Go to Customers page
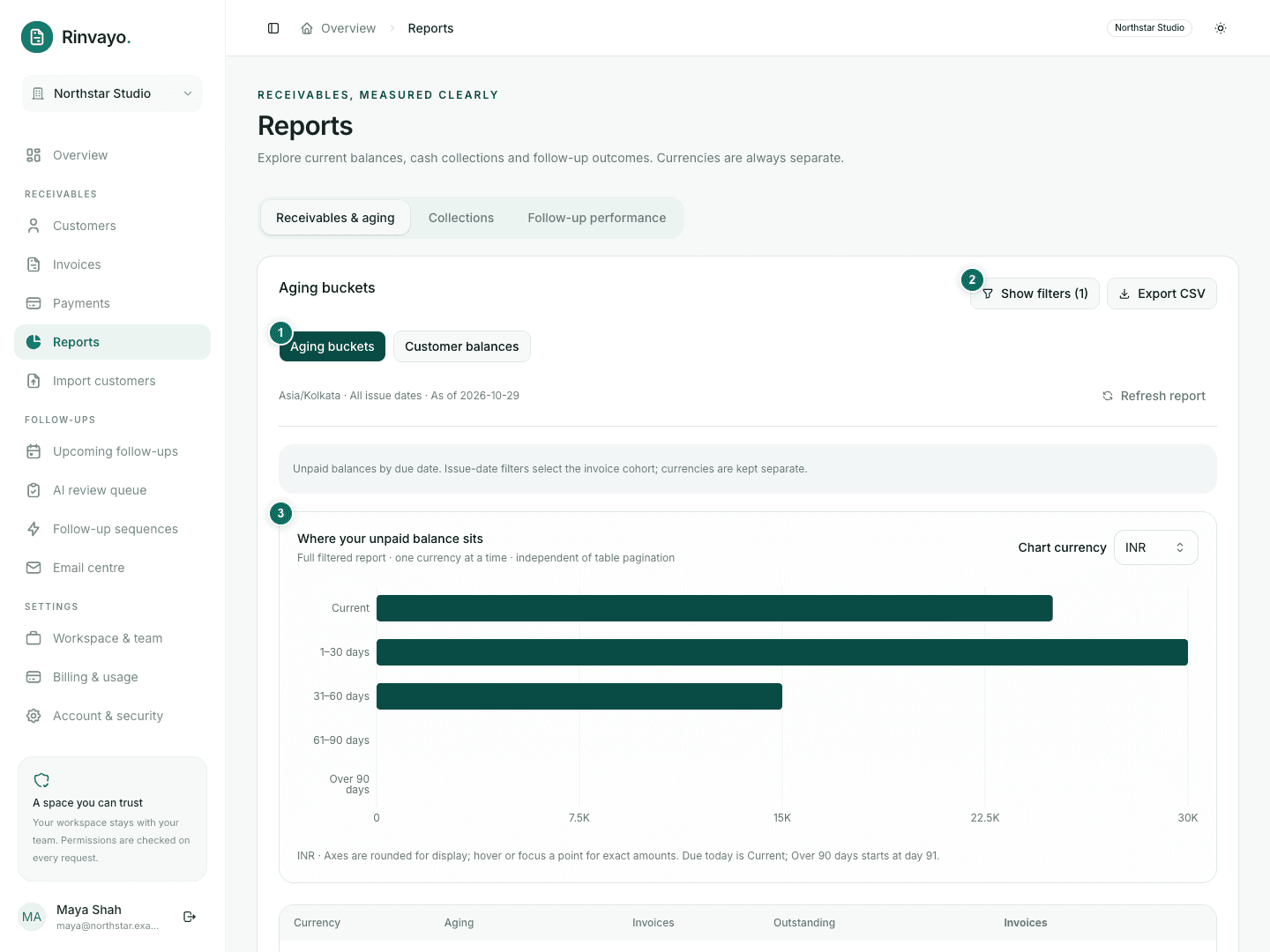The height and width of the screenshot is (952, 1270). tap(112, 226)
